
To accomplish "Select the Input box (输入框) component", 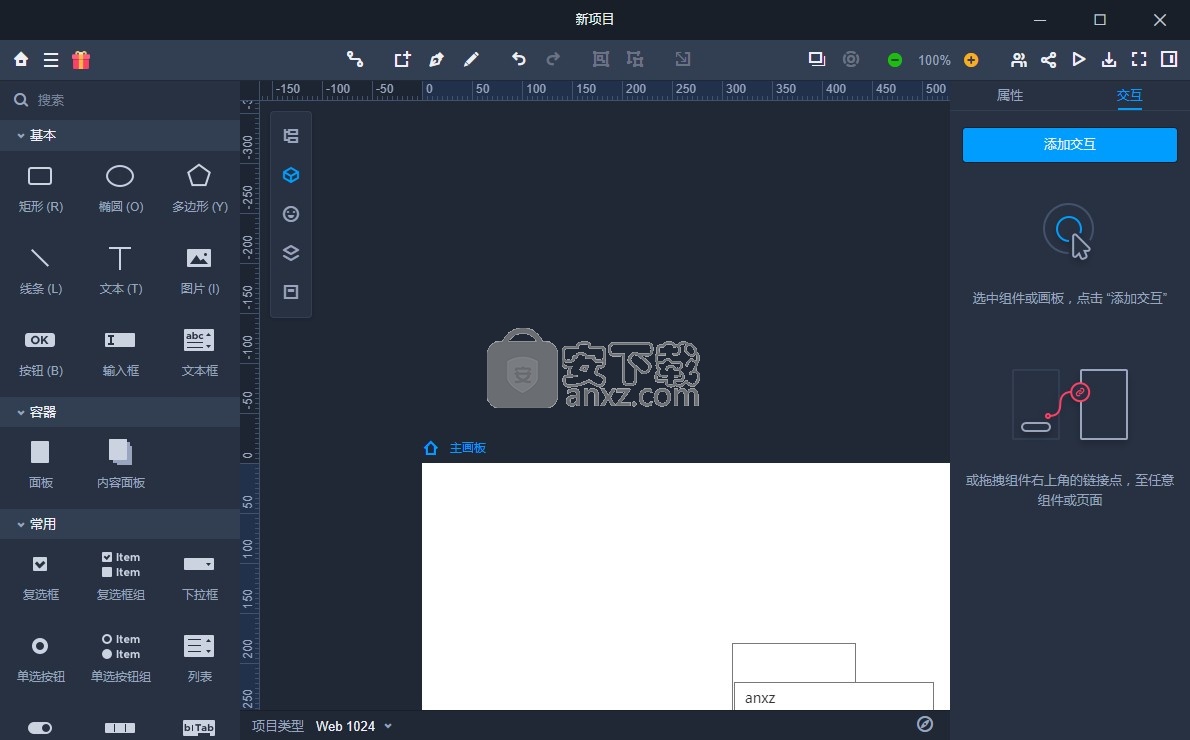I will [x=121, y=352].
